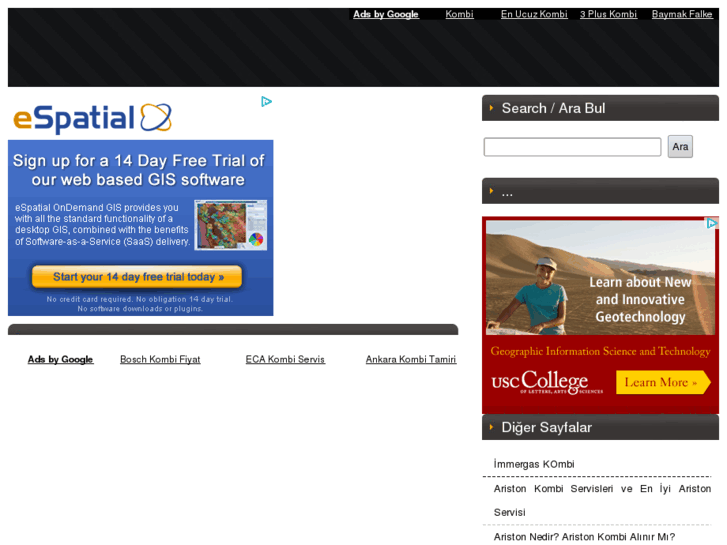Image resolution: width=727 pixels, height=545 pixels.
Task: Click 'Ads by Google' in the top black bar
Action: 386,14
